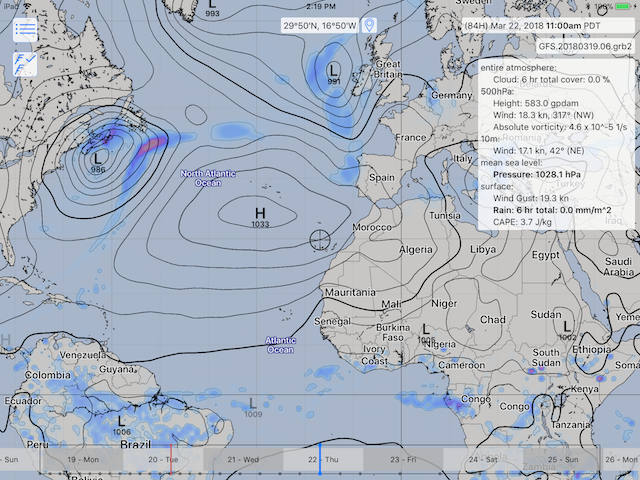Select the crosshair cursor near Morocco
Screen dimensions: 640x480
tap(320, 240)
